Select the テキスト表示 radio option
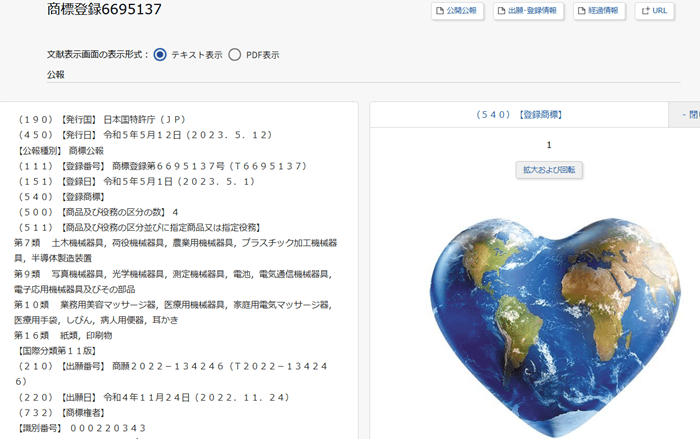 pyautogui.click(x=160, y=54)
